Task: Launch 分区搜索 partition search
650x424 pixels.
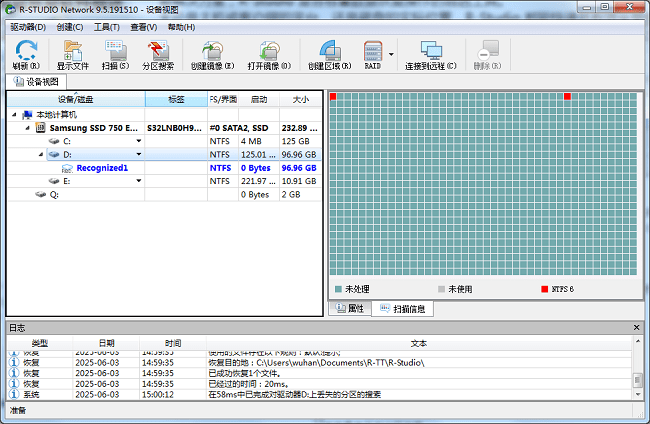Action: click(x=158, y=54)
